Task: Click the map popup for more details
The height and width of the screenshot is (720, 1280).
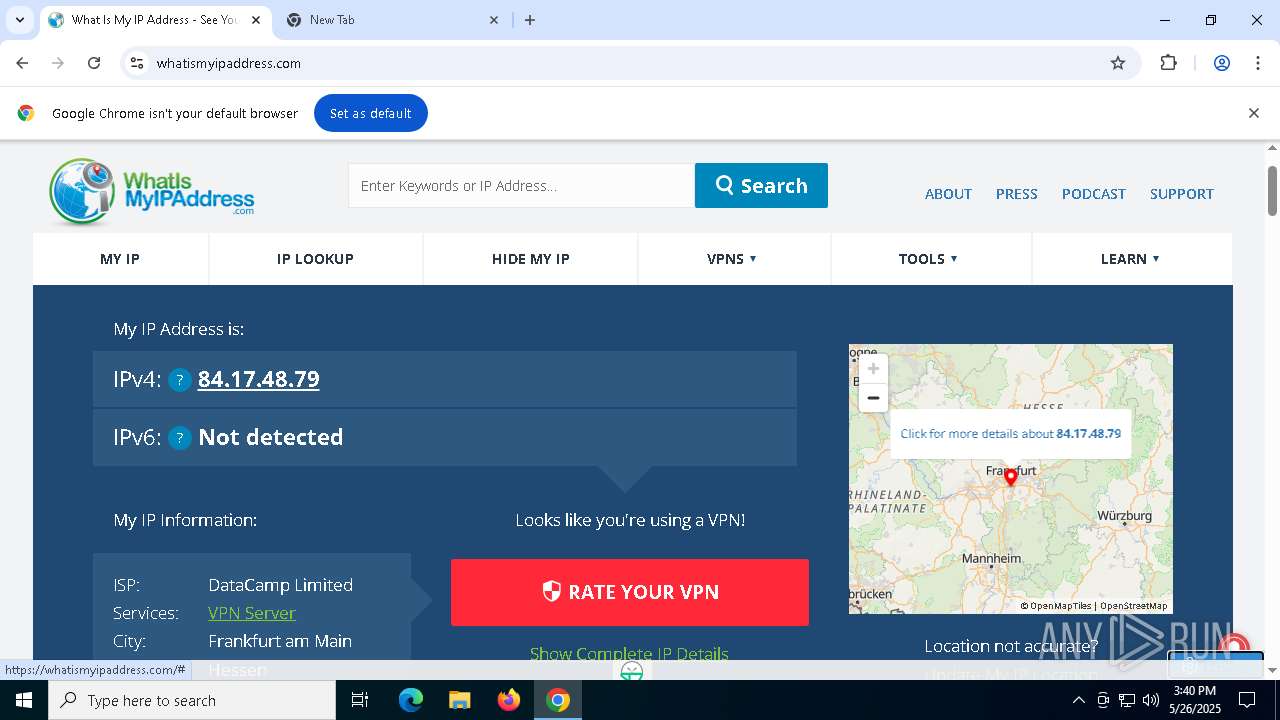Action: [1010, 434]
